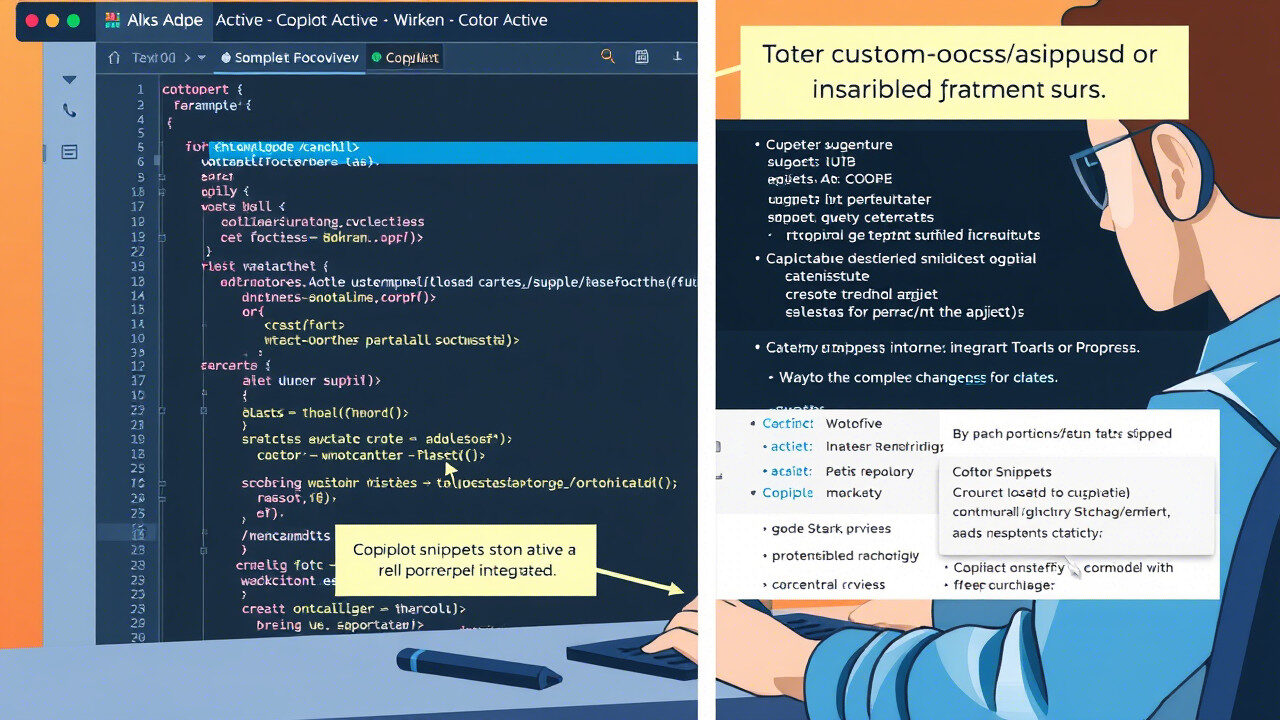This screenshot has width=1280, height=720.
Task: Select the Copiple markety list entry
Action: coord(820,492)
